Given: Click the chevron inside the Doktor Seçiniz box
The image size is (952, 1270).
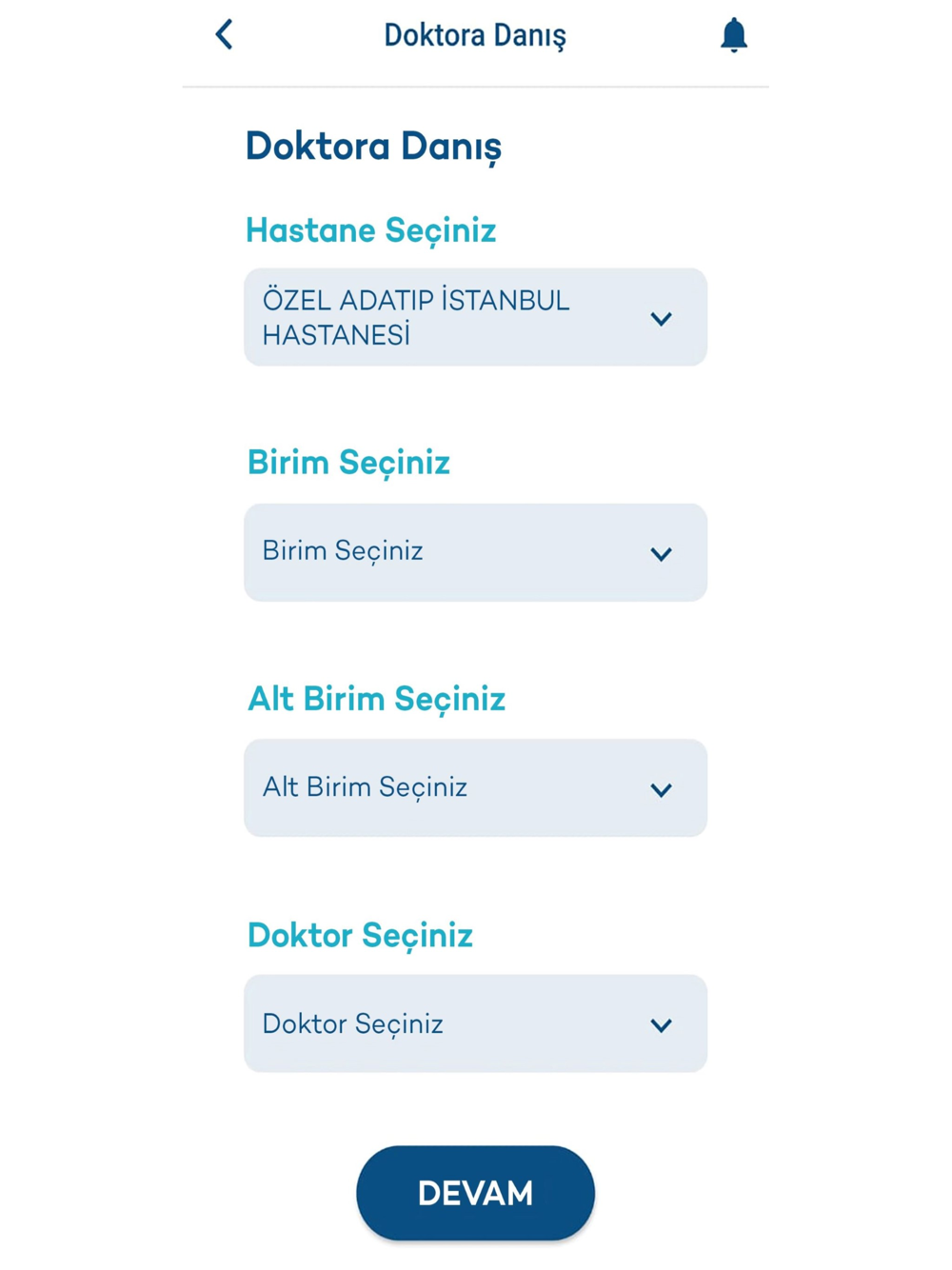Looking at the screenshot, I should tap(662, 1025).
